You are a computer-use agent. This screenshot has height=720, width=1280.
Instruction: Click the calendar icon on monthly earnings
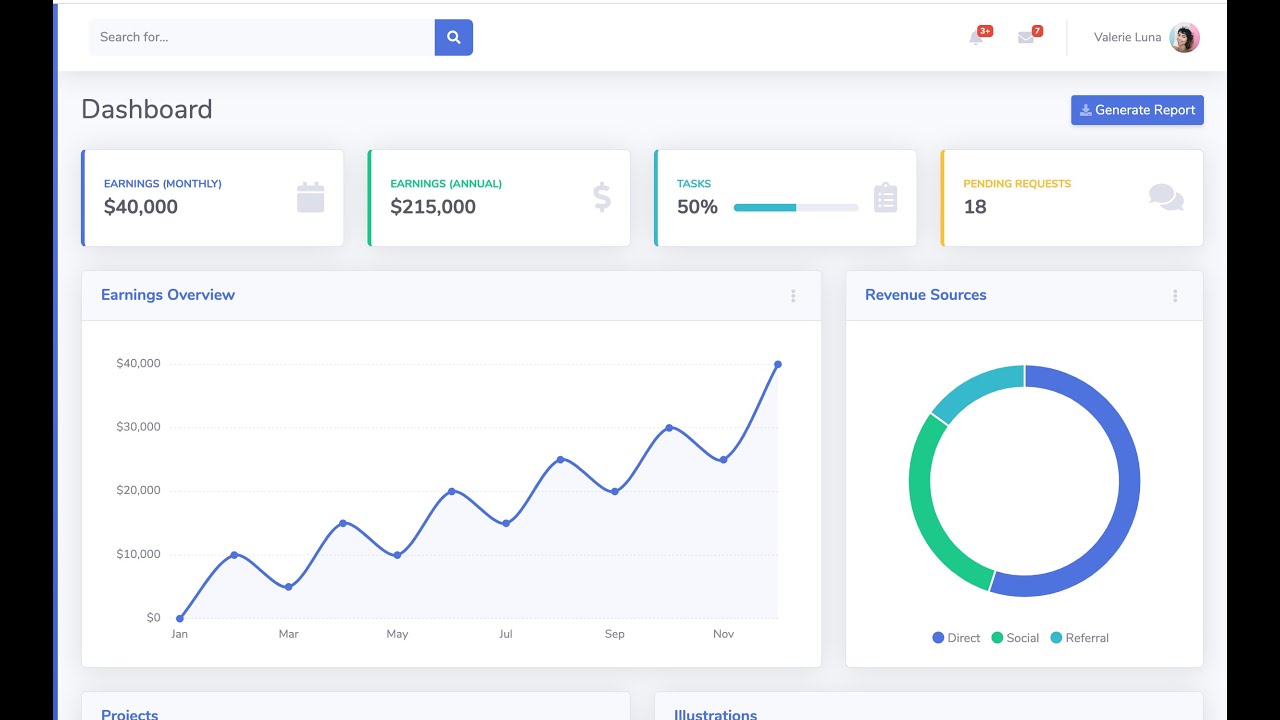click(311, 197)
